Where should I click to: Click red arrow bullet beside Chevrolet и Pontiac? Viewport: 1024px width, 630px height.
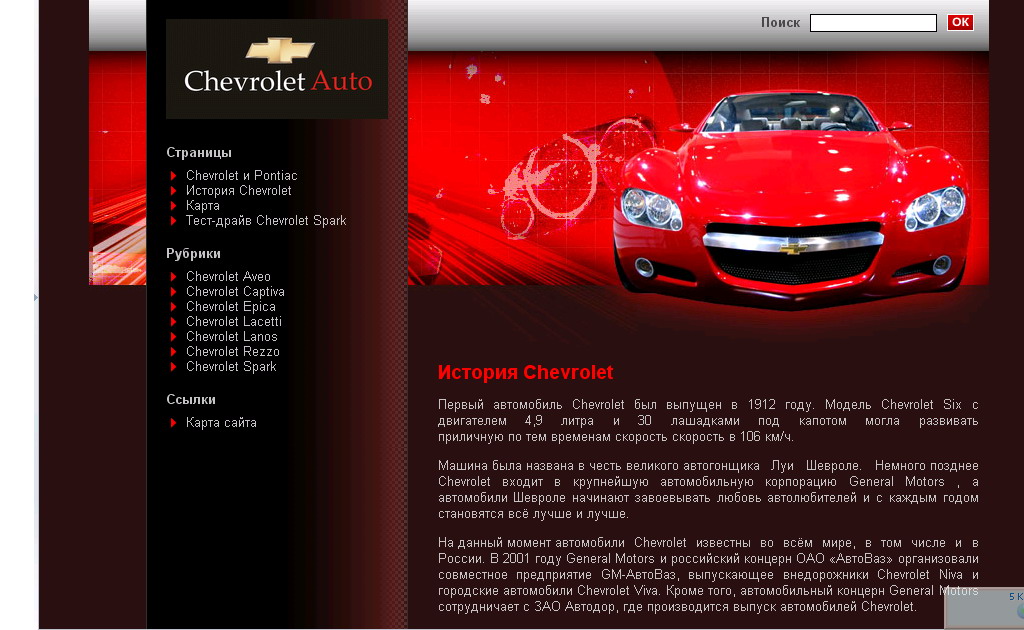pos(173,176)
